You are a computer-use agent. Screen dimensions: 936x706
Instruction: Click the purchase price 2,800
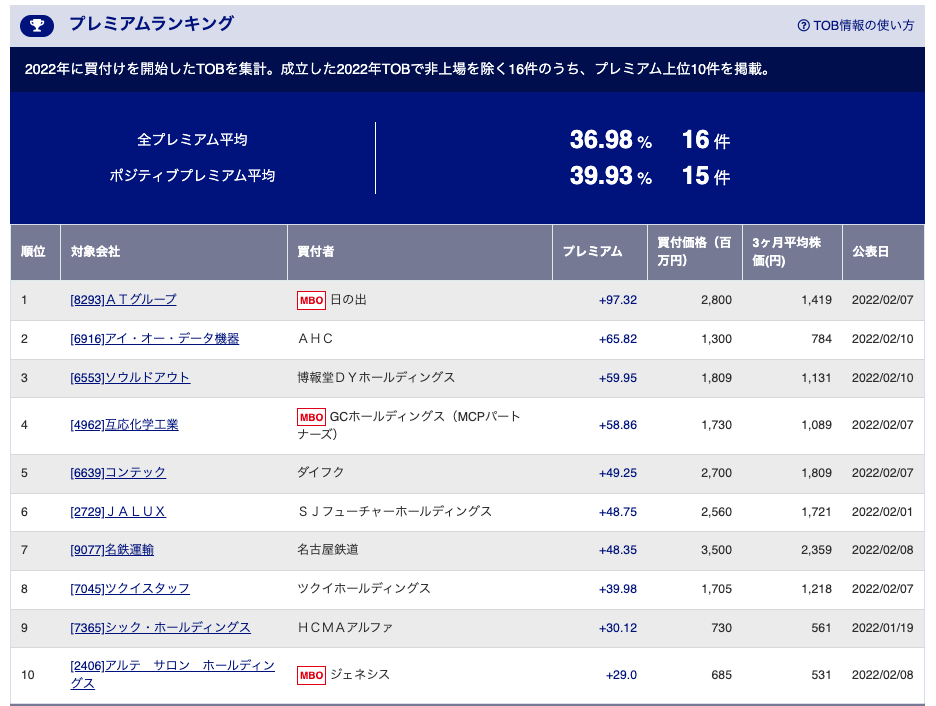(716, 300)
